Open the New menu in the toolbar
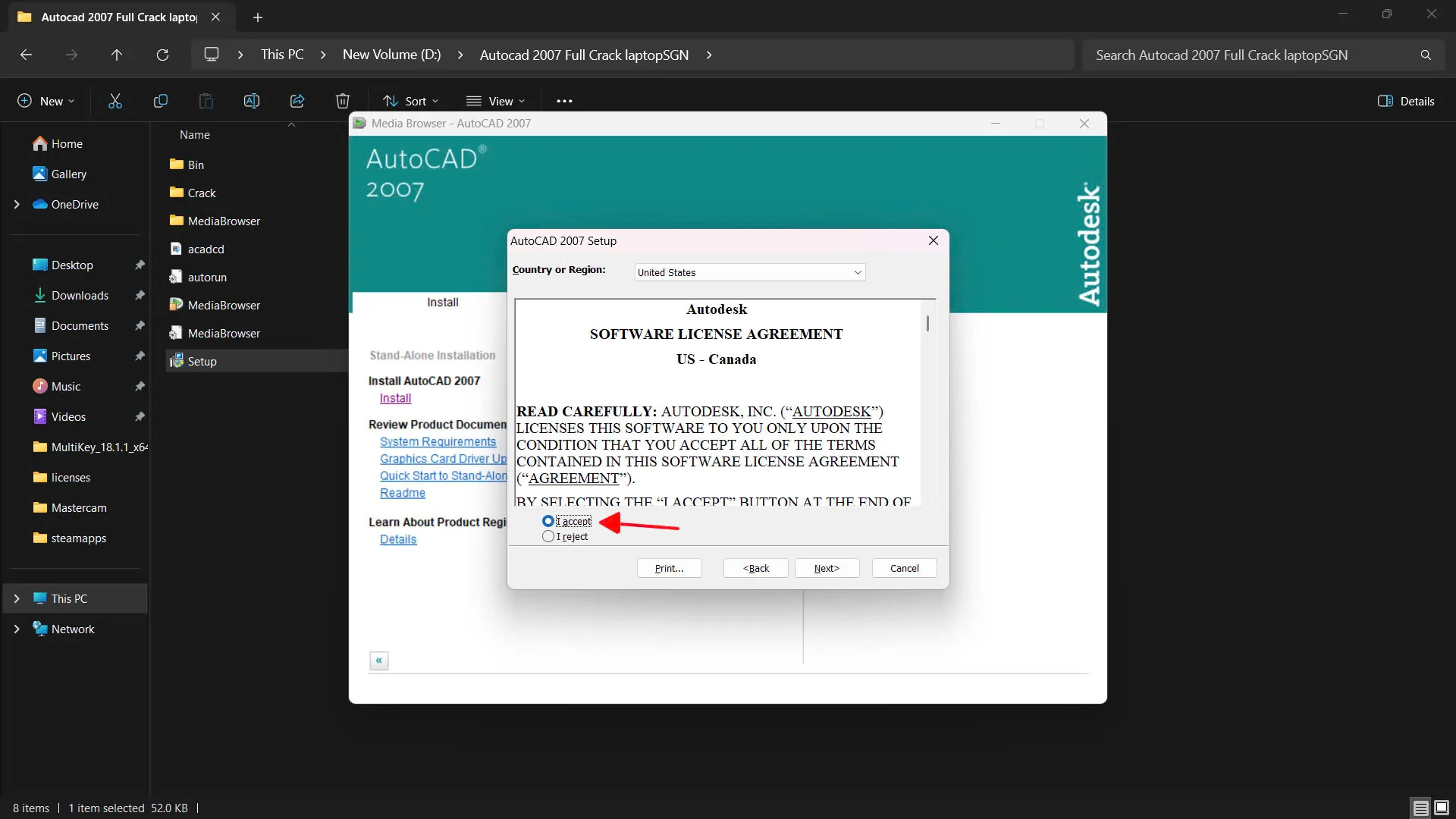 tap(44, 100)
